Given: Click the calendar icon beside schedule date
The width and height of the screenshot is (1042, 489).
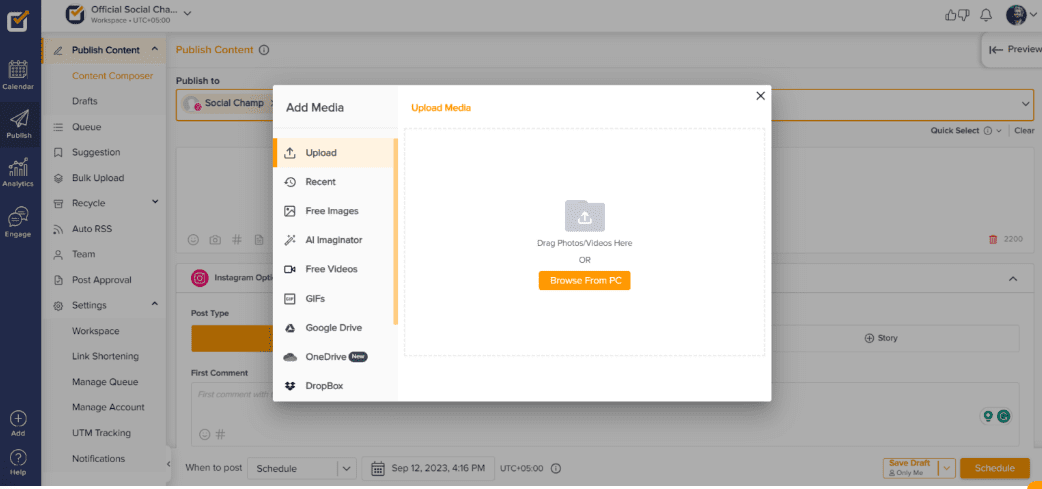Looking at the screenshot, I should [379, 468].
